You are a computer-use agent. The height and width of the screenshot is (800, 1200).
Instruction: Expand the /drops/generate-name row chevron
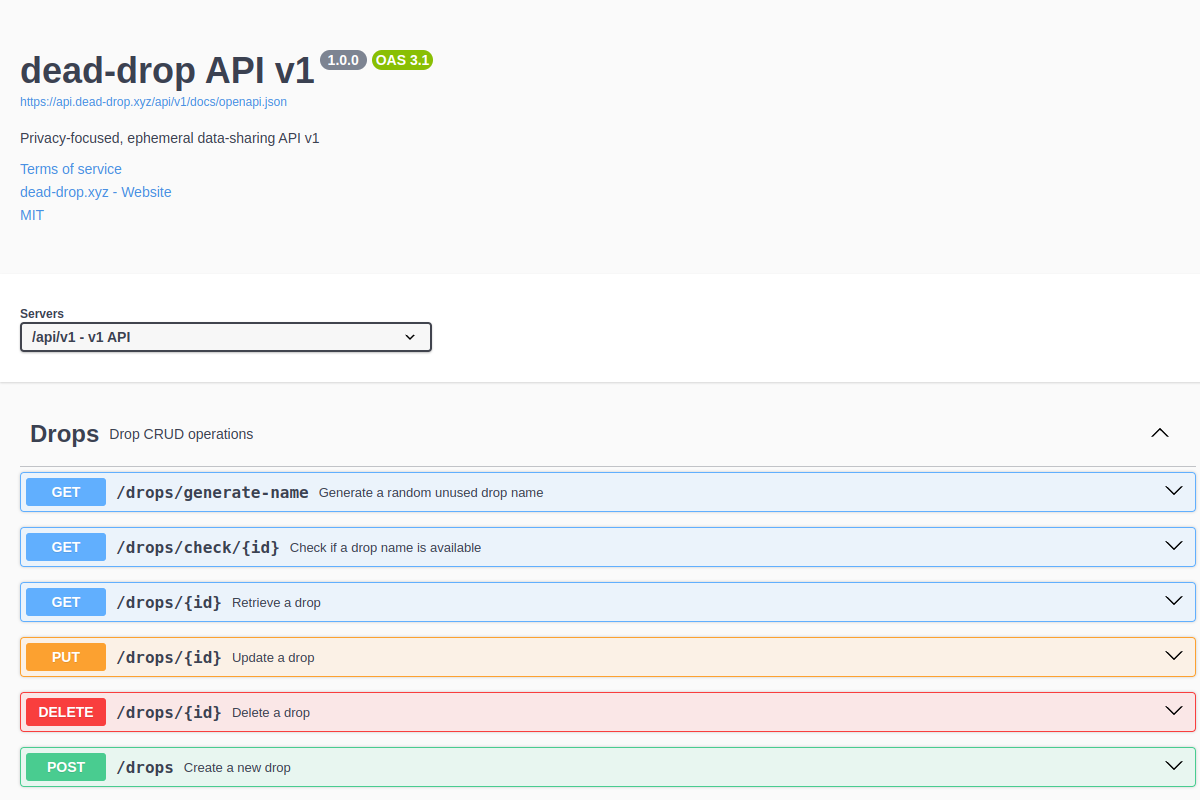coord(1174,491)
